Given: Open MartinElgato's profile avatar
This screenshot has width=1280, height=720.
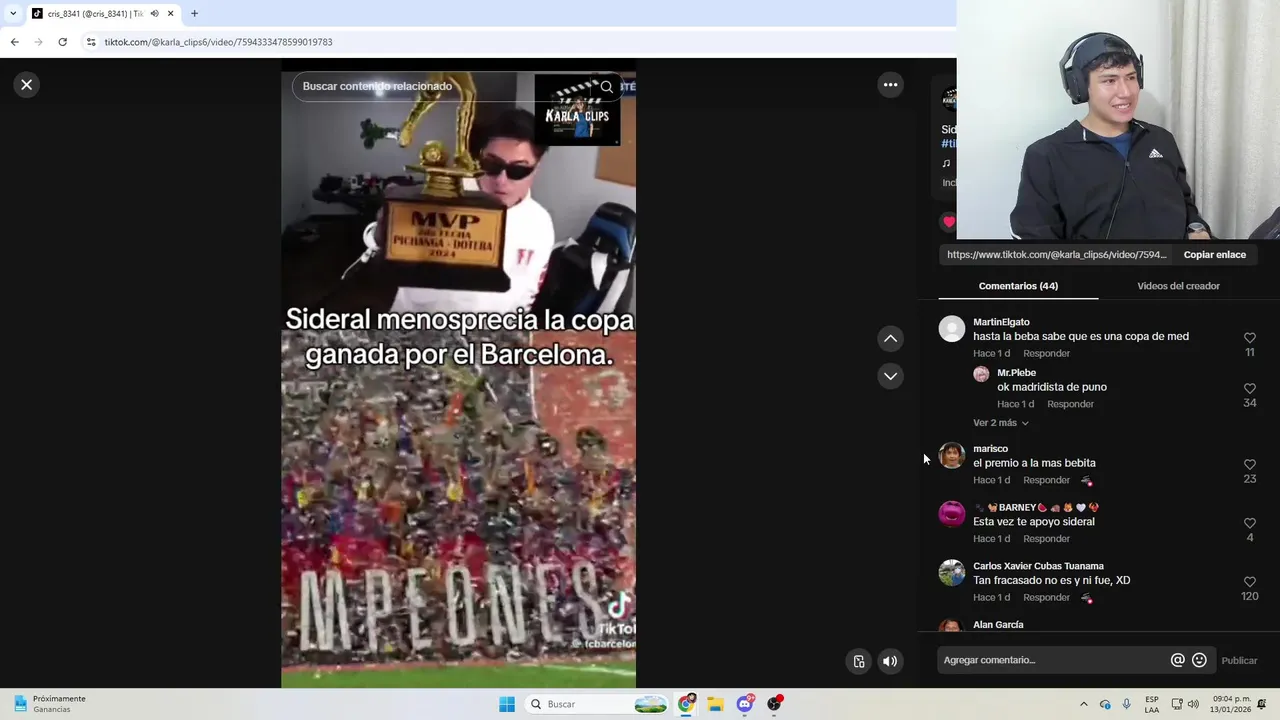Looking at the screenshot, I should [952, 329].
